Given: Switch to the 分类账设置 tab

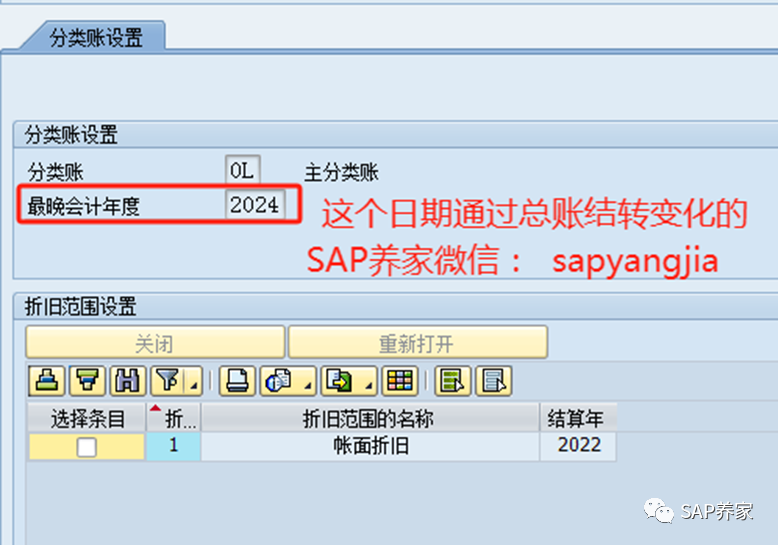Looking at the screenshot, I should (95, 38).
